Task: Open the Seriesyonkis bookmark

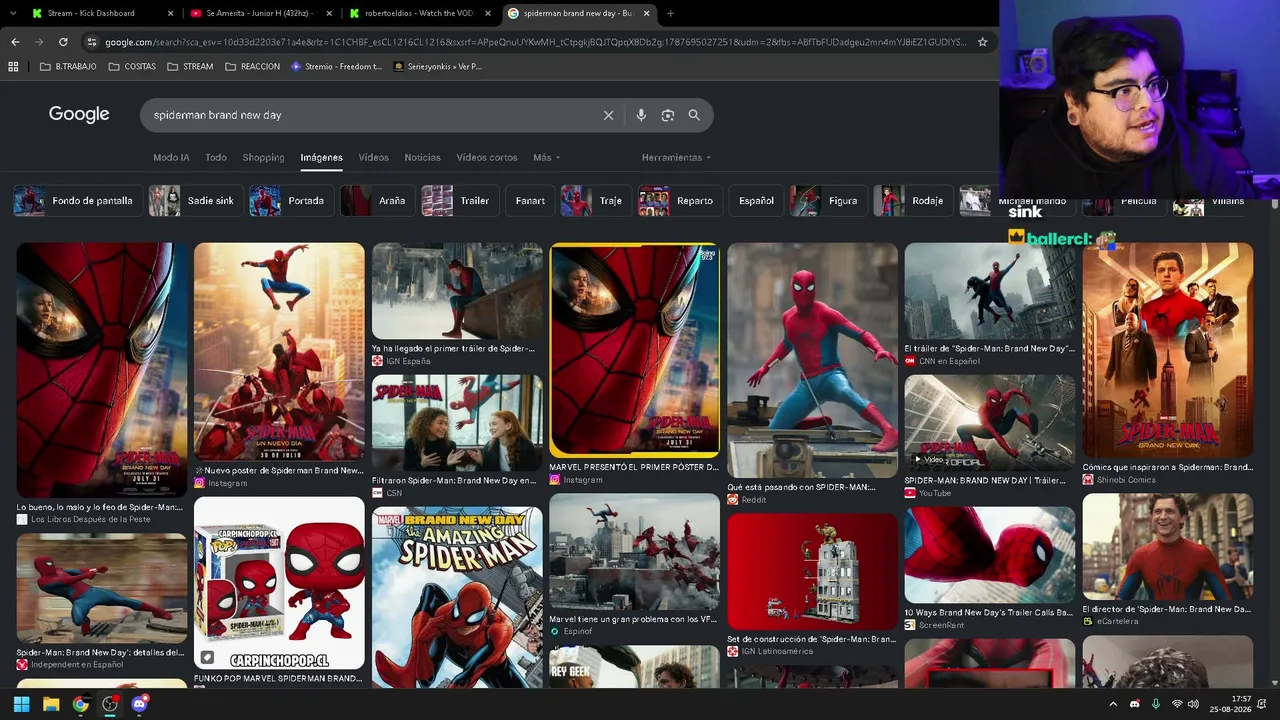Action: (x=438, y=67)
